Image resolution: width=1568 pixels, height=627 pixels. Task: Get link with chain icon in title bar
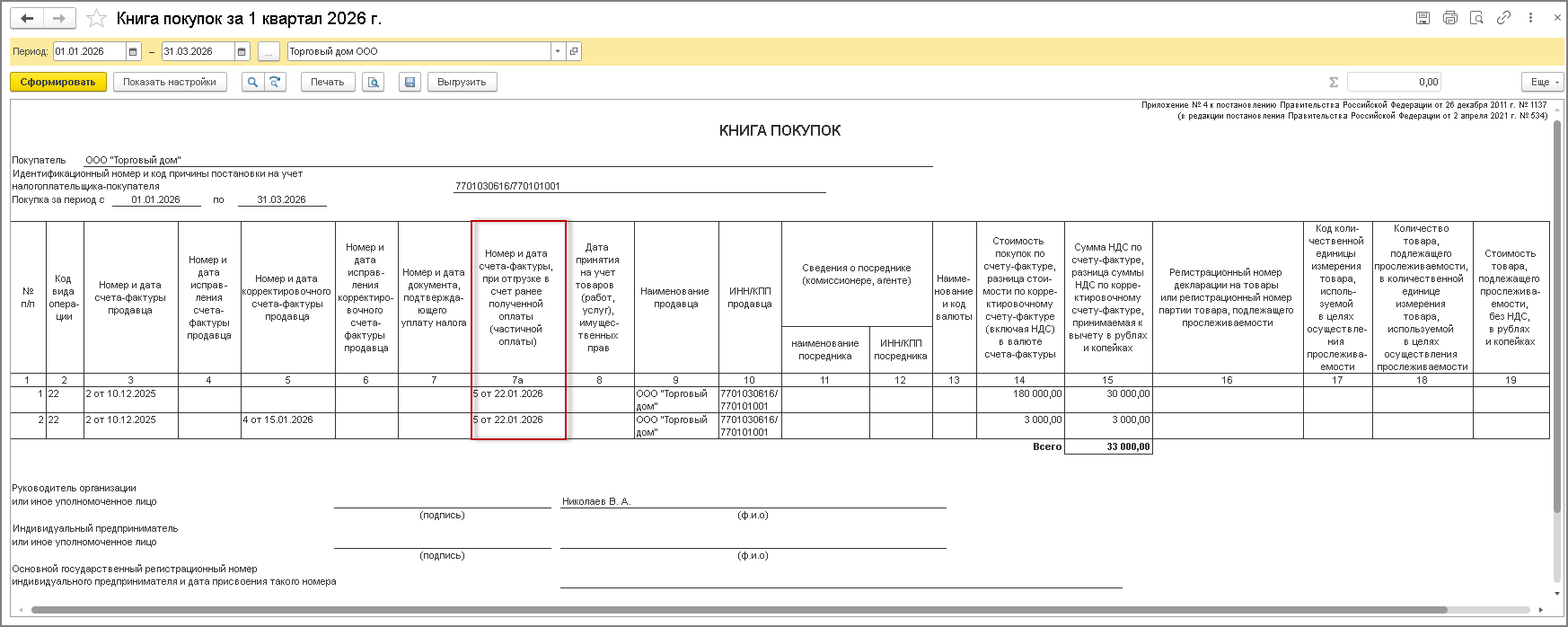click(1503, 18)
